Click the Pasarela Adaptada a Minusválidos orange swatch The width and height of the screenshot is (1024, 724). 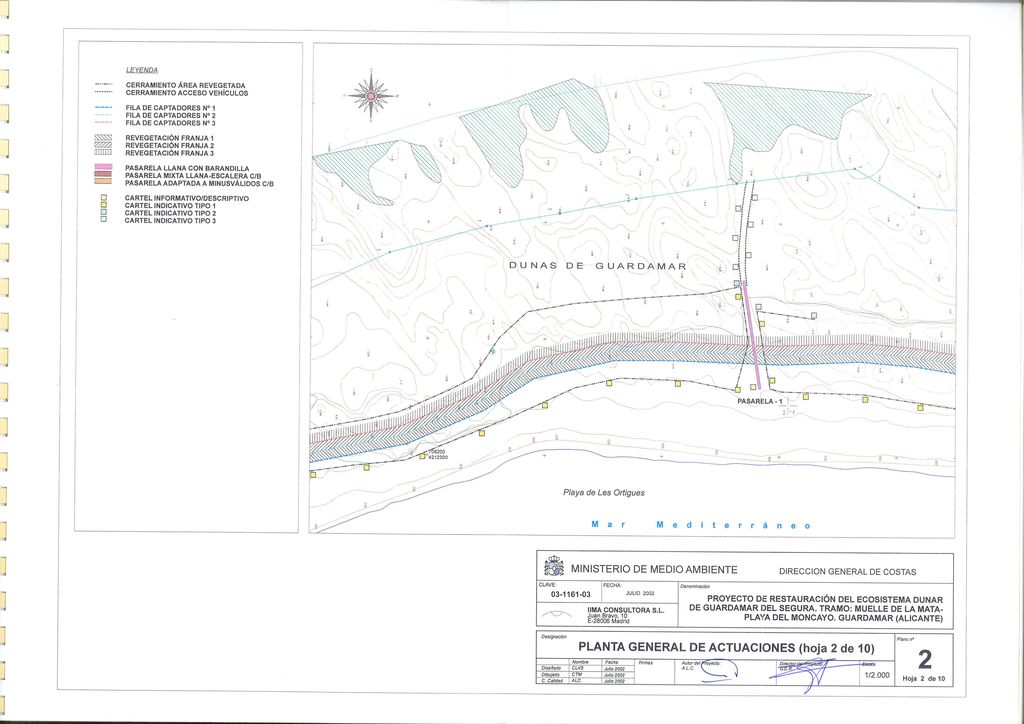(x=102, y=183)
